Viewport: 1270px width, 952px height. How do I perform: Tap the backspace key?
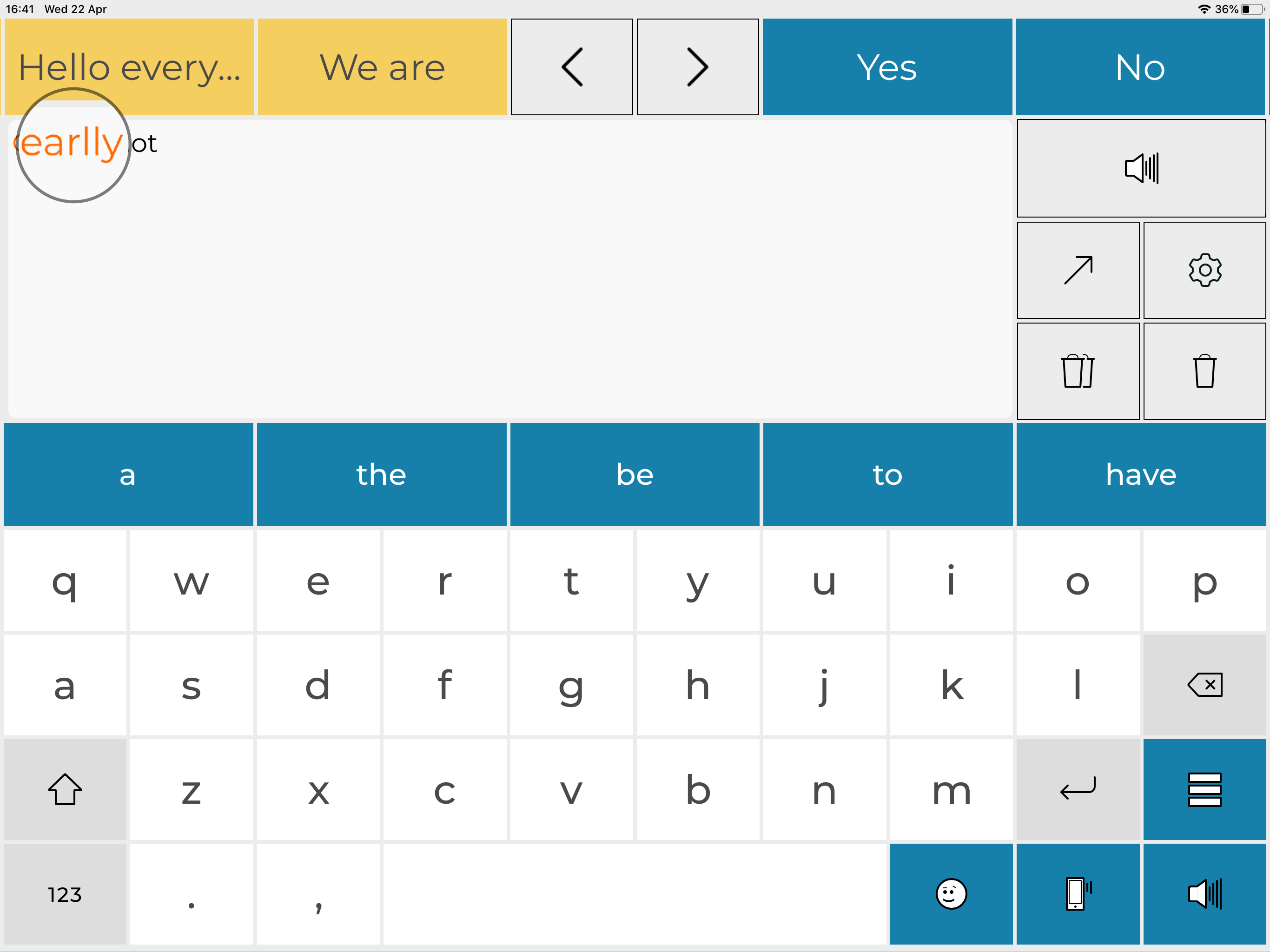click(1204, 684)
